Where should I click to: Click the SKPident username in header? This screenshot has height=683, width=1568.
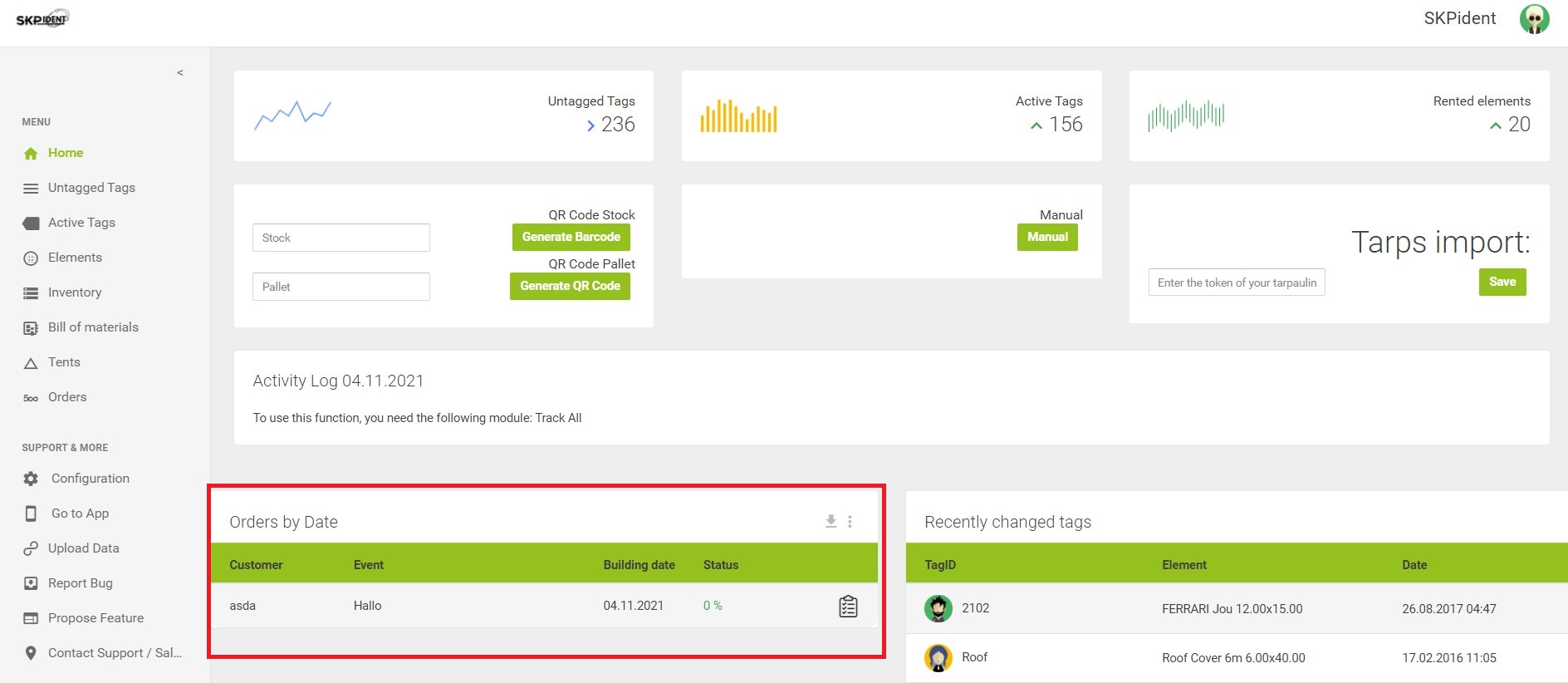1460,18
